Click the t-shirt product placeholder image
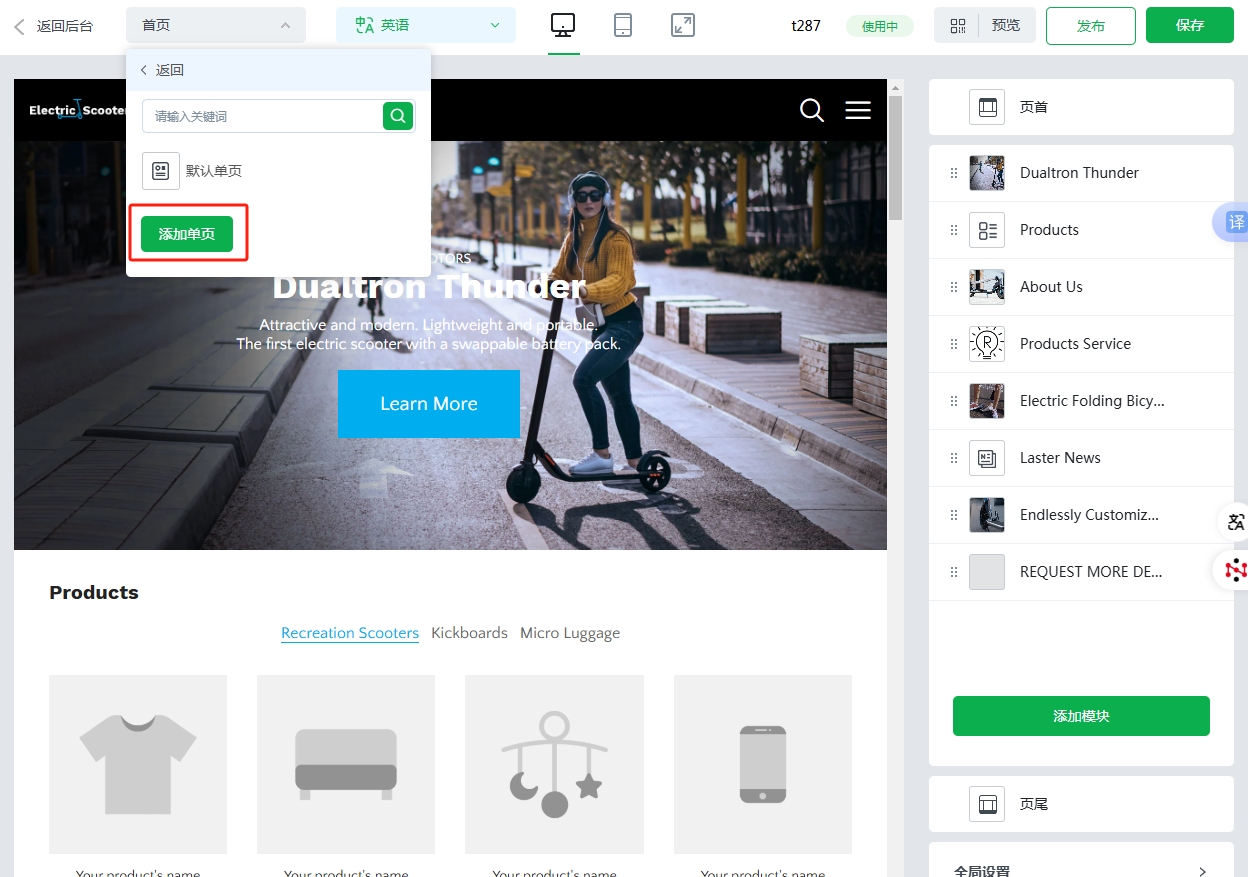Viewport: 1248px width, 877px height. pos(138,764)
